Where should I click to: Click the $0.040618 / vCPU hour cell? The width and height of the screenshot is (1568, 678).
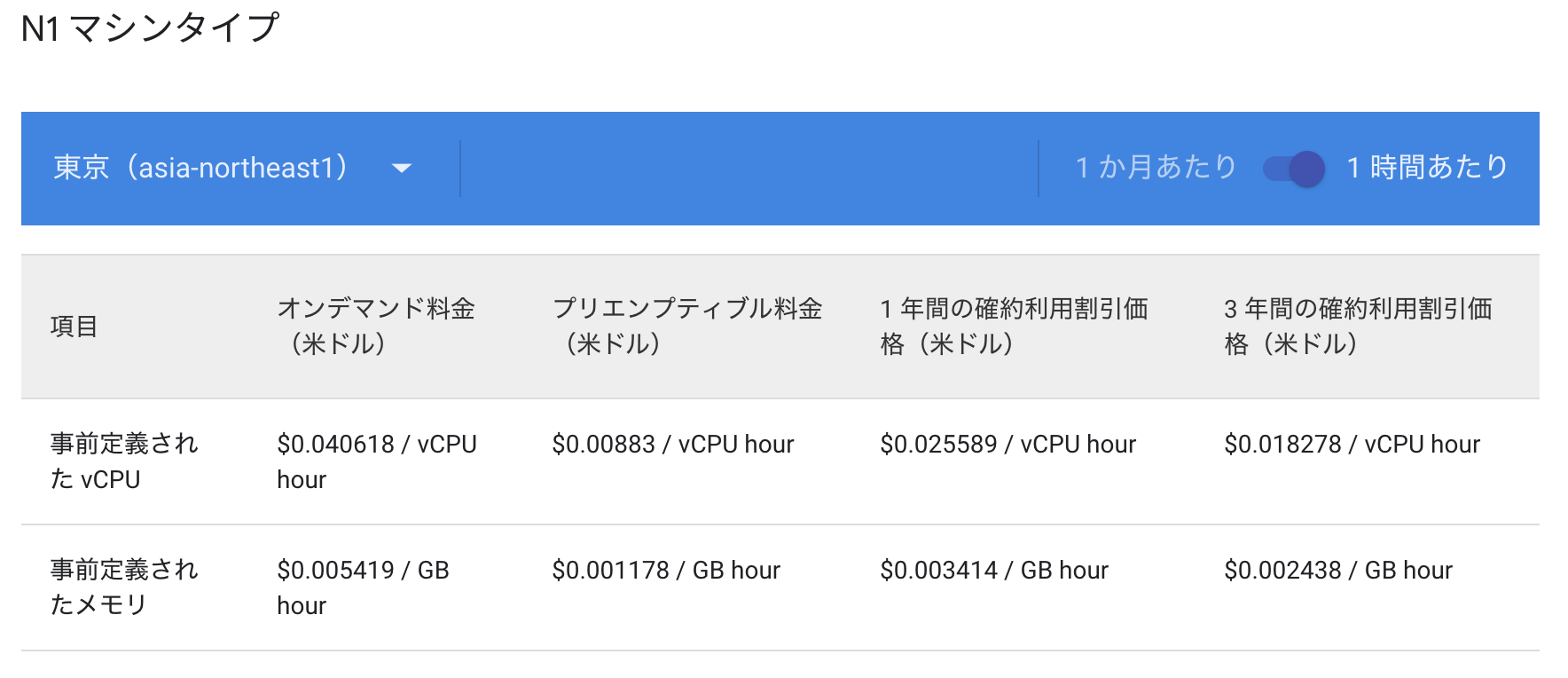coord(377,461)
